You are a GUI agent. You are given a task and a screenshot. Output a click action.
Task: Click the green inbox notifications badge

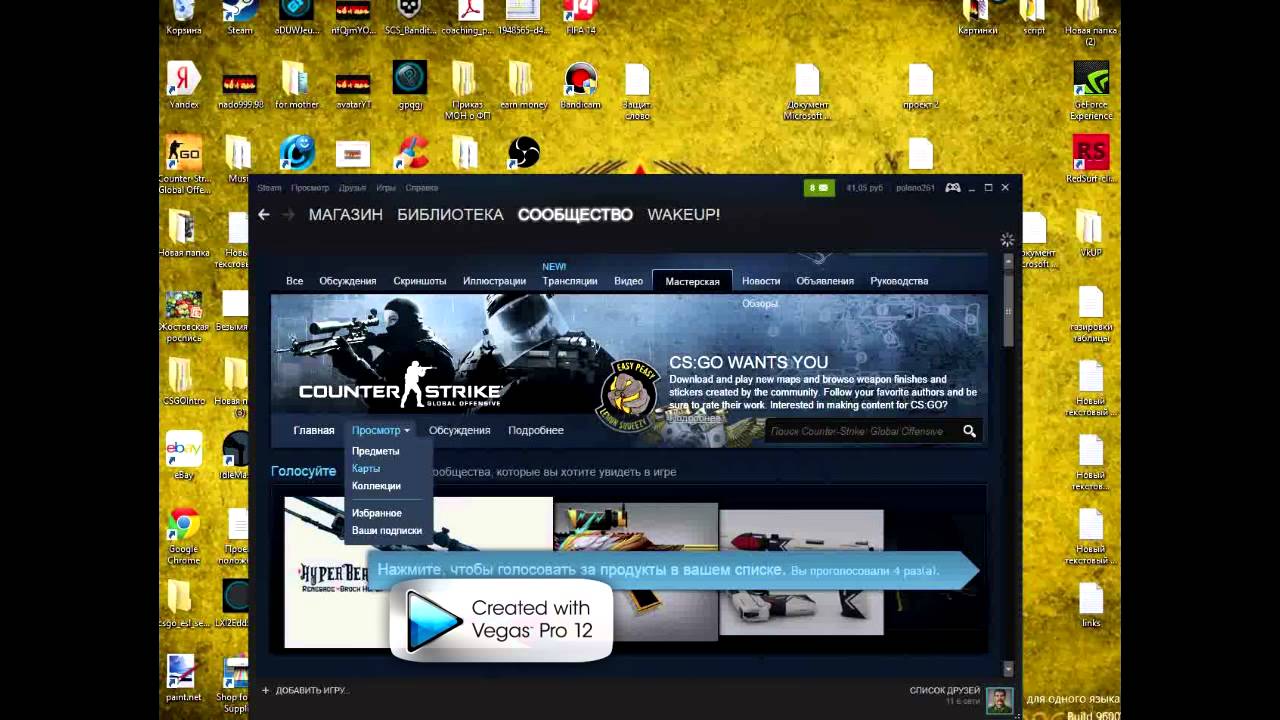pos(819,187)
